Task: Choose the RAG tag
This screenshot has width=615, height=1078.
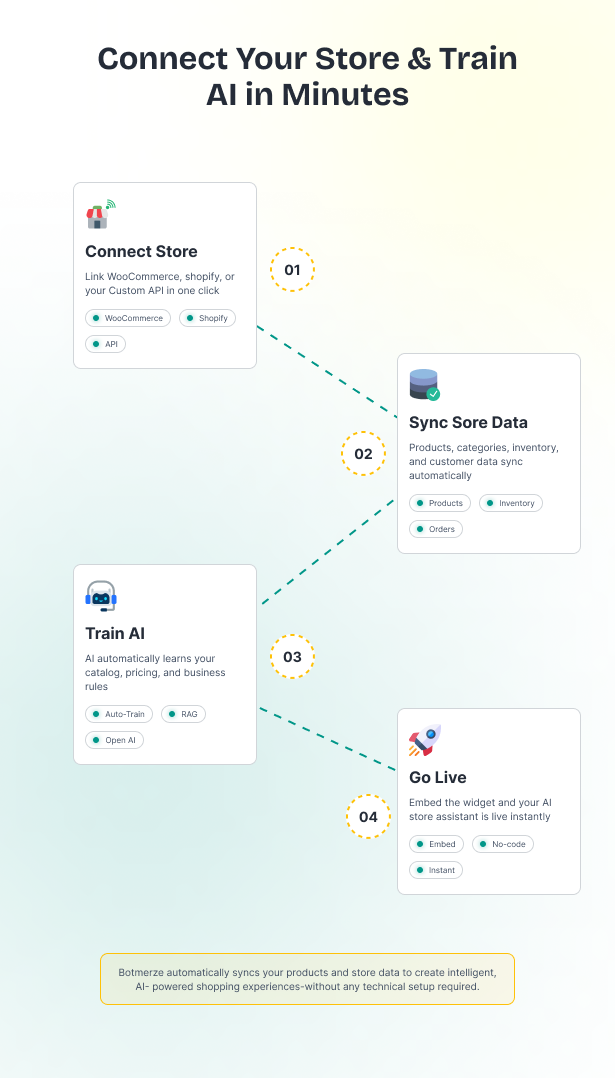Action: [x=183, y=714]
